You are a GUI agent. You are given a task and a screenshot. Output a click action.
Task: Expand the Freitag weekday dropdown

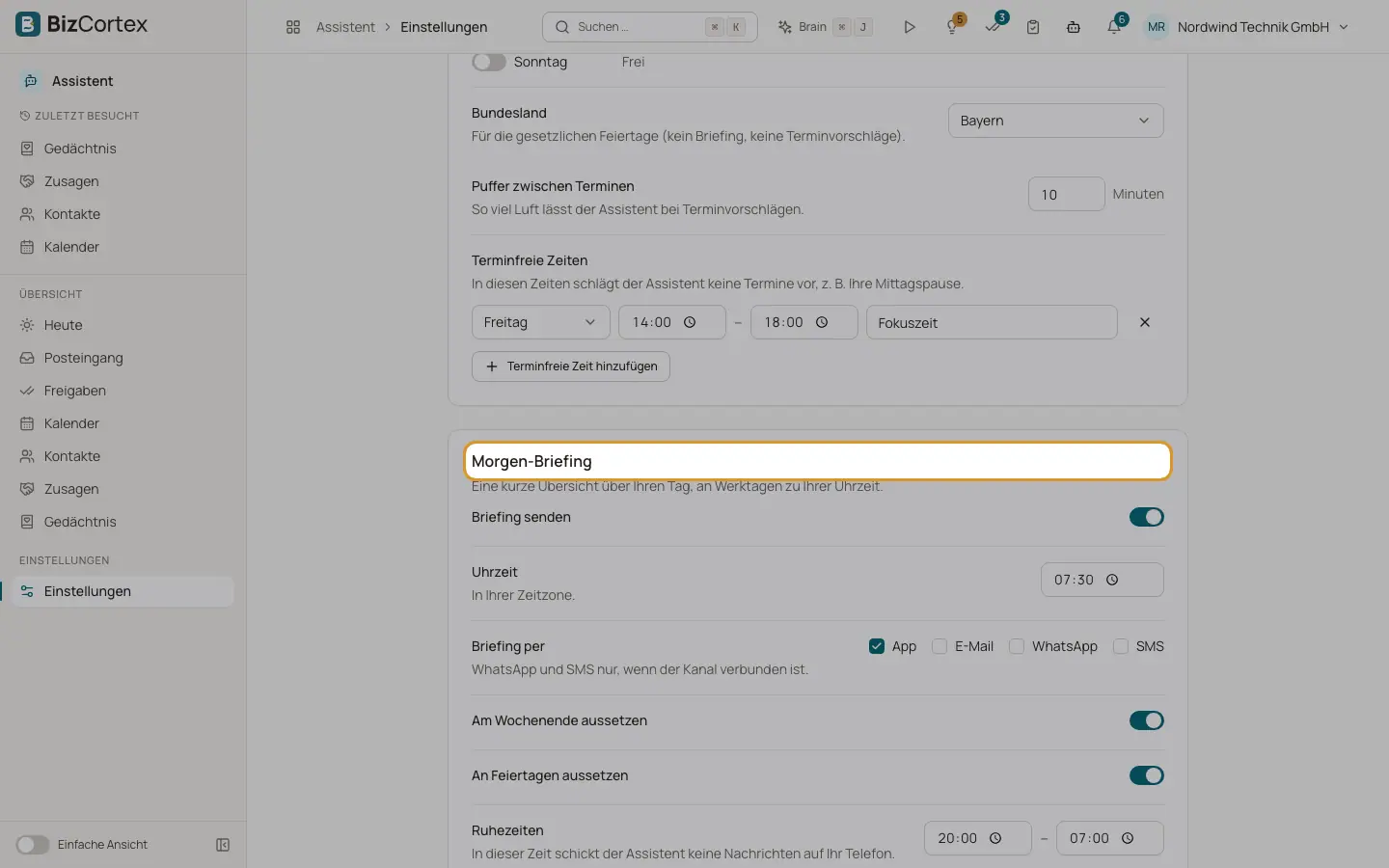coord(540,322)
